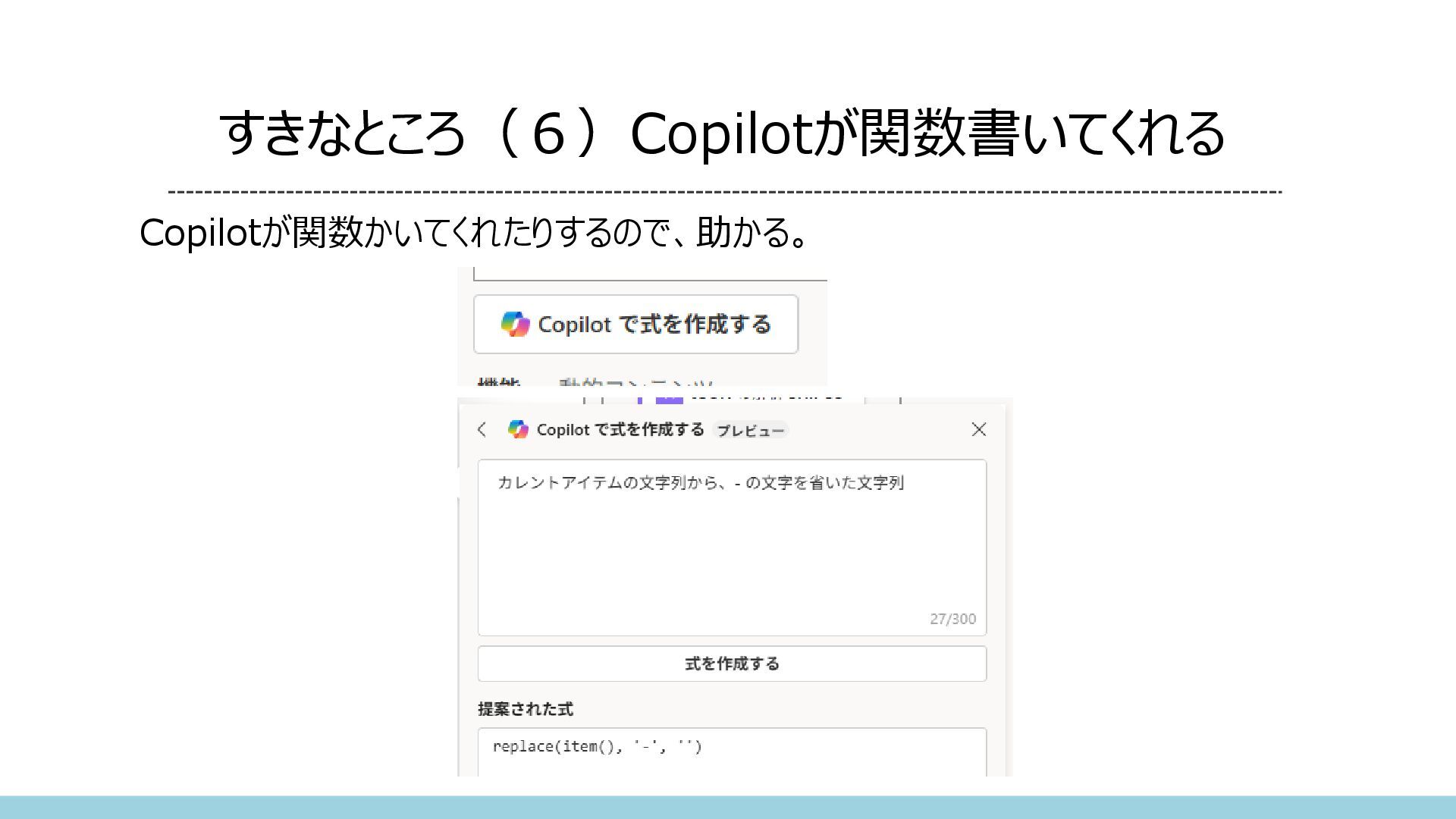Go back using the left chevron arrow
Screen dimensions: 1456x819
click(482, 429)
